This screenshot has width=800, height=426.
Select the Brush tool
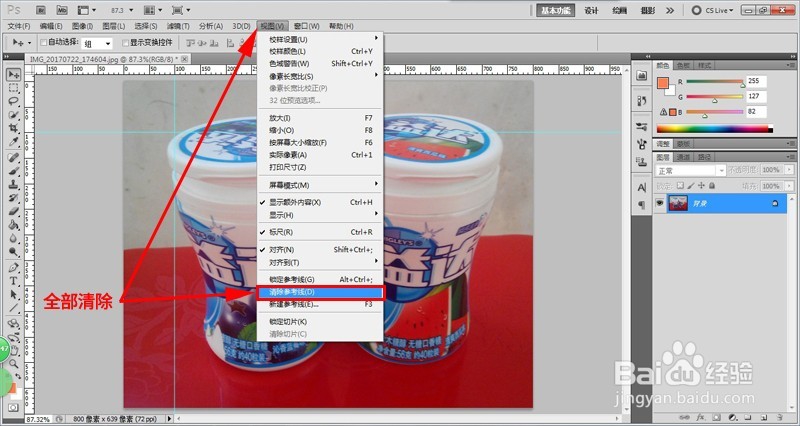[14, 171]
